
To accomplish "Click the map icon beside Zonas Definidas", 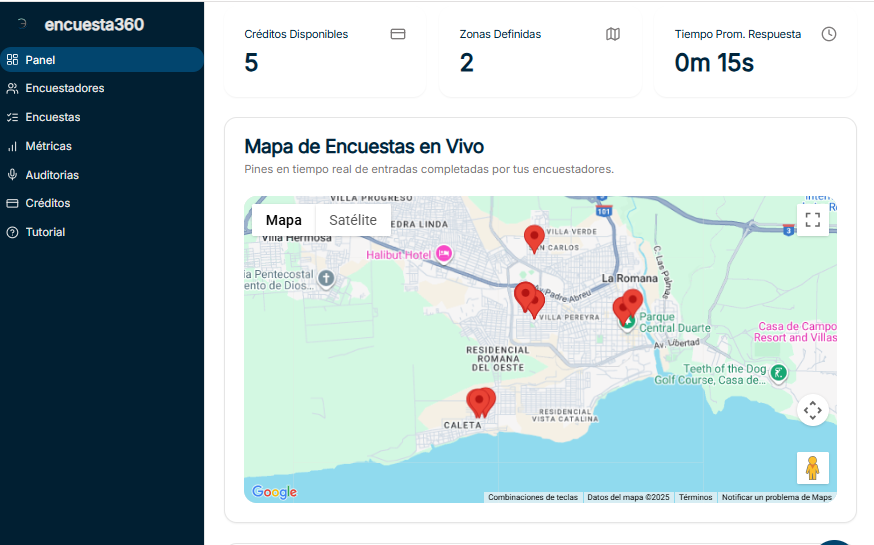I will (613, 34).
